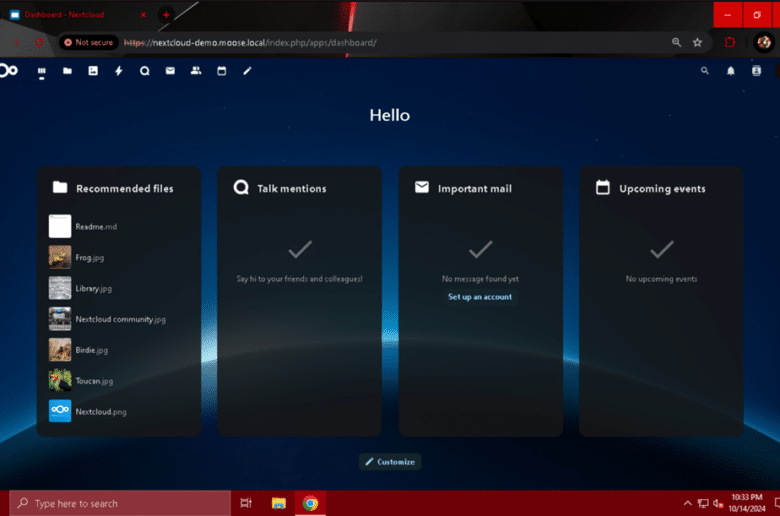This screenshot has height=516, width=780.
Task: Open Nextcloud community.jpg file entry
Action: tap(119, 319)
